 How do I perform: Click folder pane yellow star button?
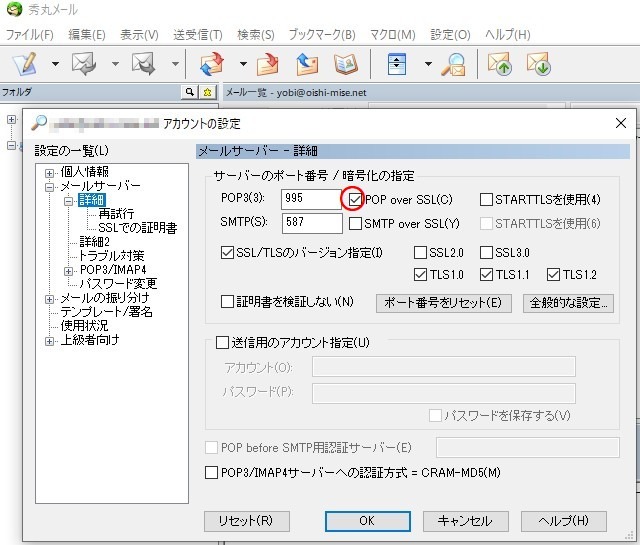pos(207,92)
